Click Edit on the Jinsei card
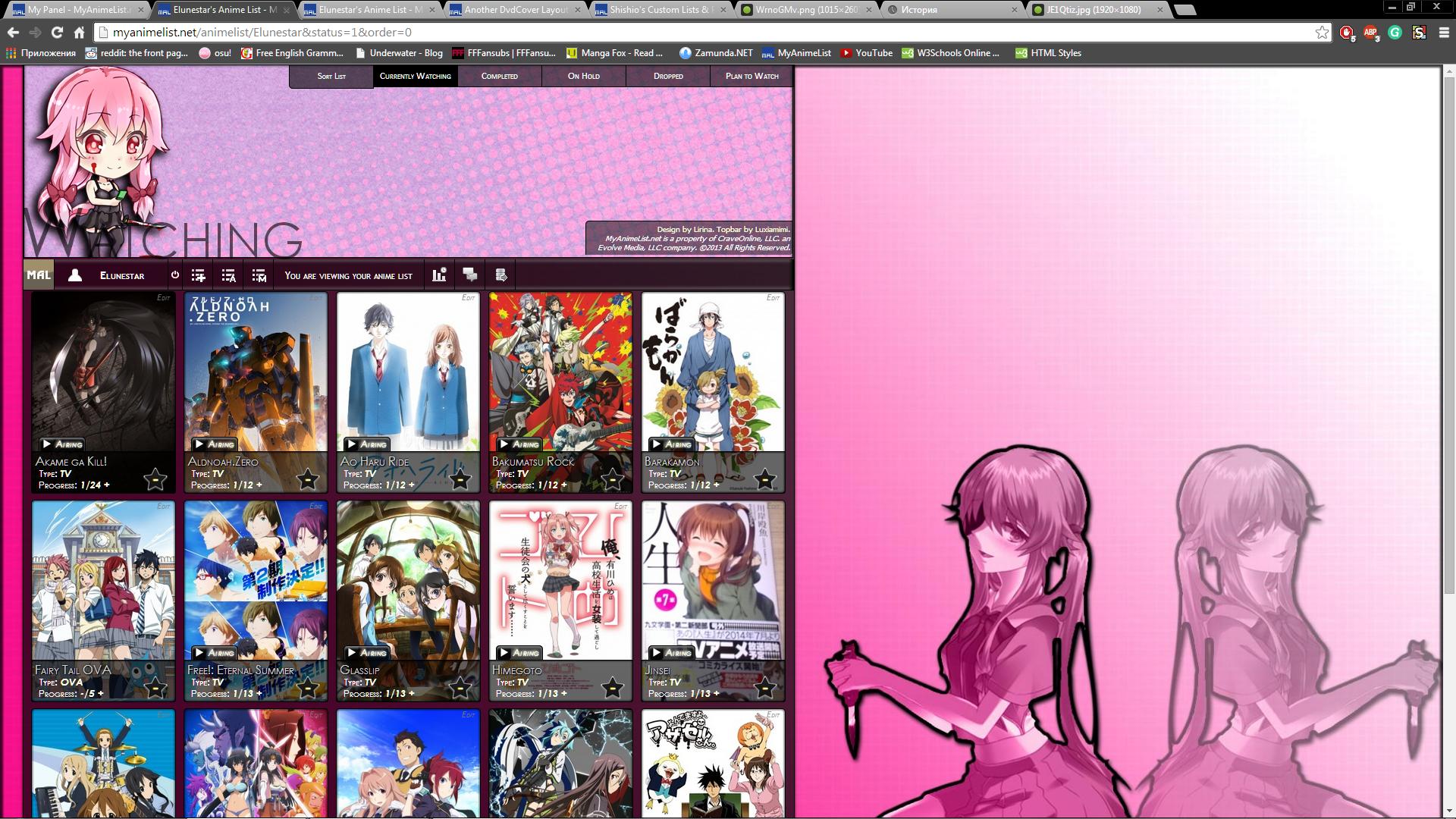Image resolution: width=1456 pixels, height=819 pixels. pyautogui.click(x=773, y=506)
